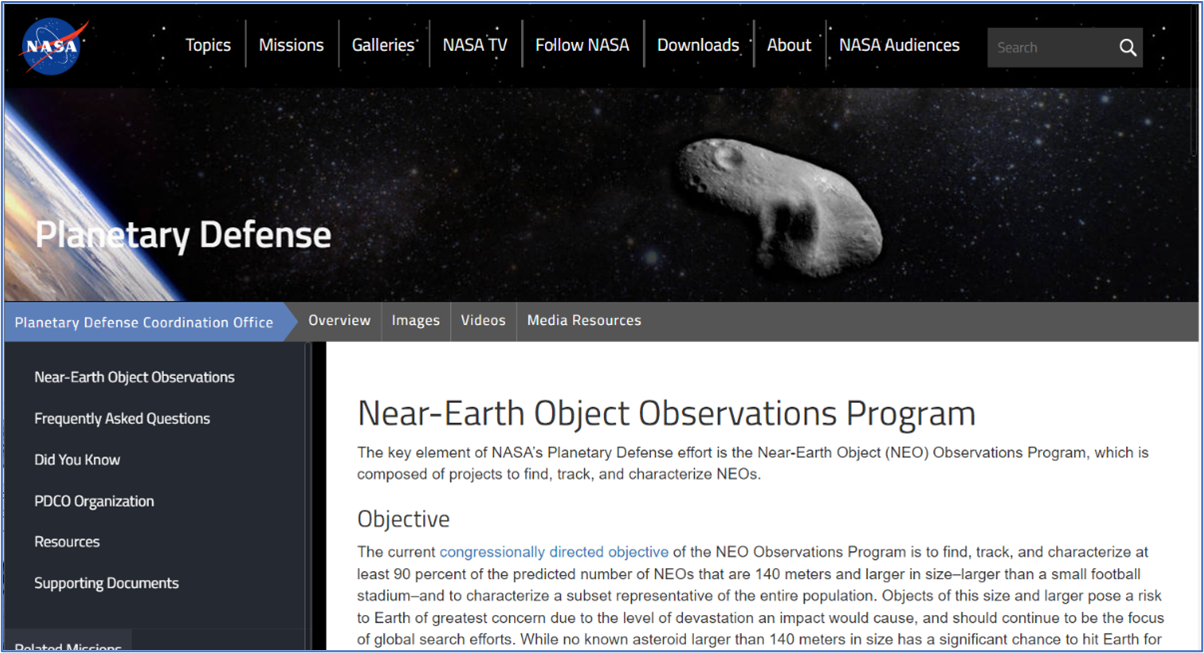The image size is (1204, 653).
Task: Switch to the Overview tab
Action: point(339,321)
